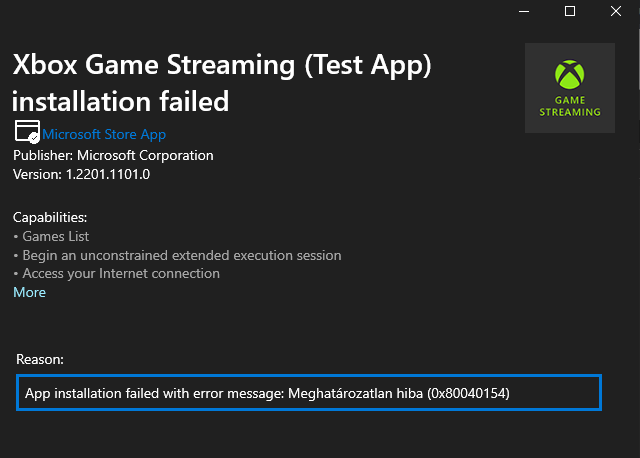The width and height of the screenshot is (640, 458).
Task: Click the GAME STREAMING text in the logo
Action: [570, 106]
